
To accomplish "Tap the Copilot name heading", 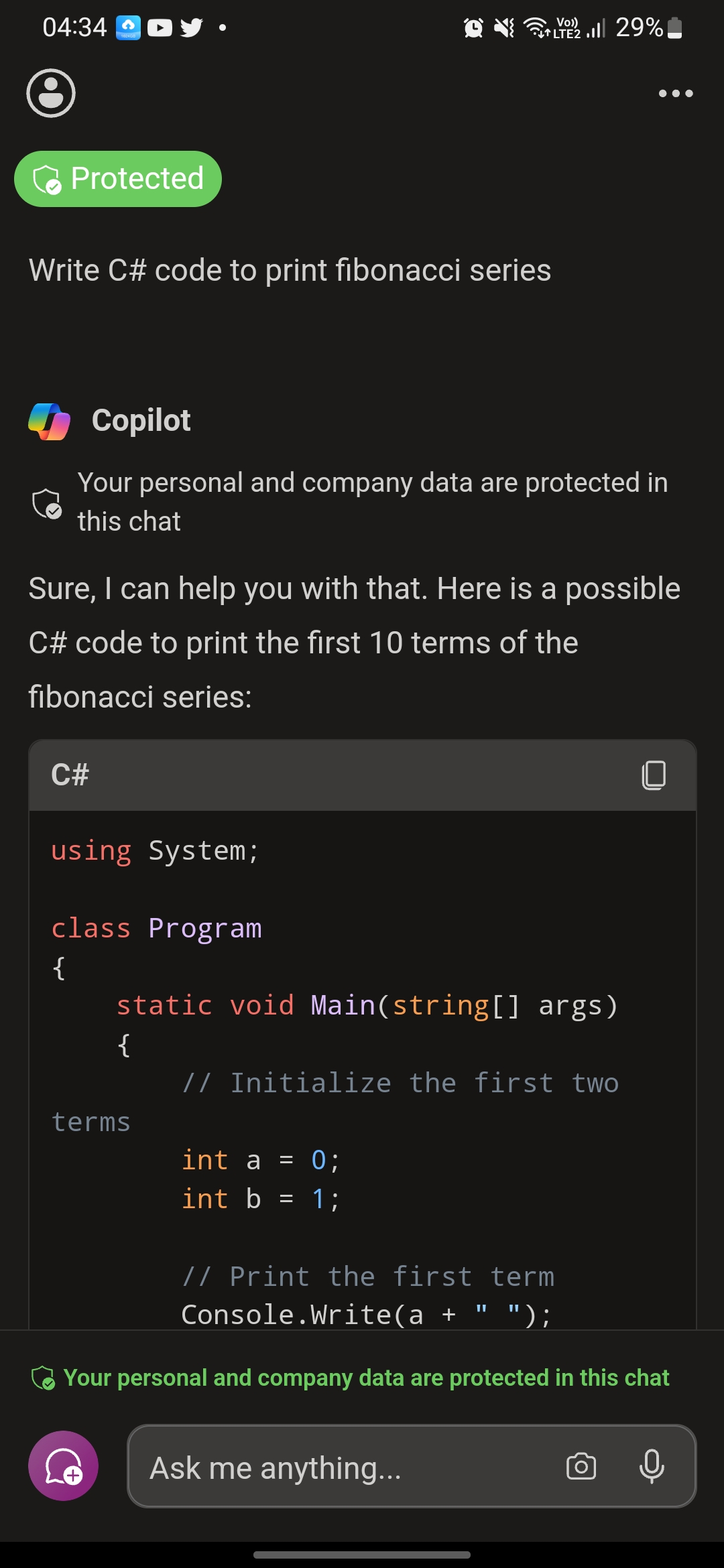I will [x=141, y=421].
